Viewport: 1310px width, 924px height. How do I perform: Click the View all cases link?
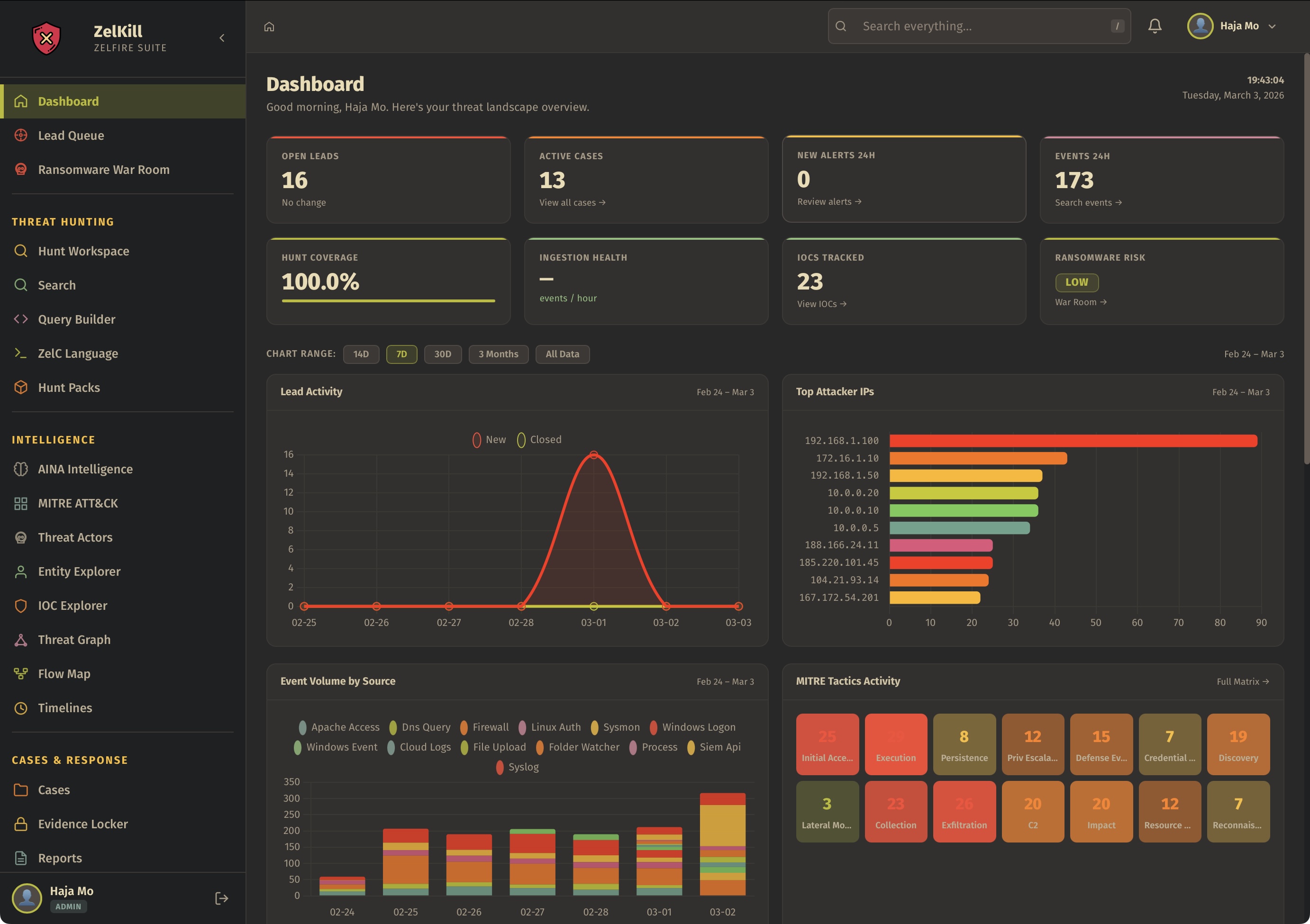pyautogui.click(x=572, y=202)
